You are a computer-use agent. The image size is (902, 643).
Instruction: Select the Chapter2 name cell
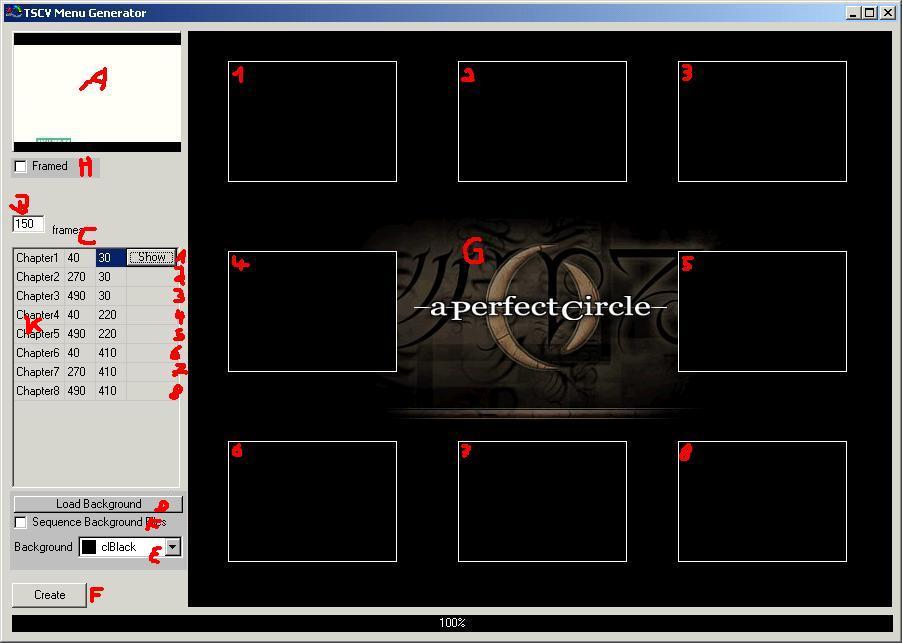coord(39,277)
